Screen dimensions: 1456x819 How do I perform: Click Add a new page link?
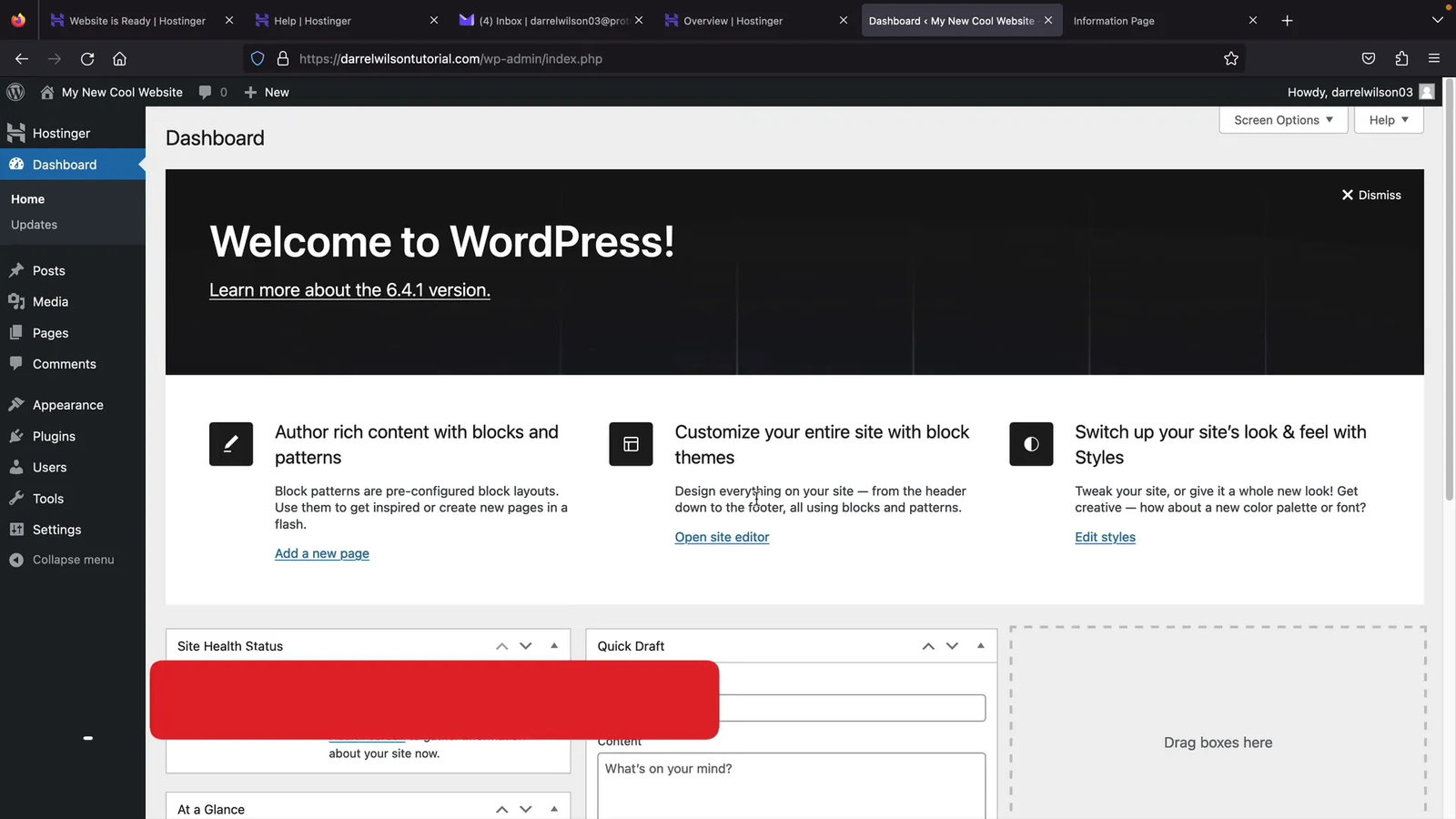coord(322,553)
